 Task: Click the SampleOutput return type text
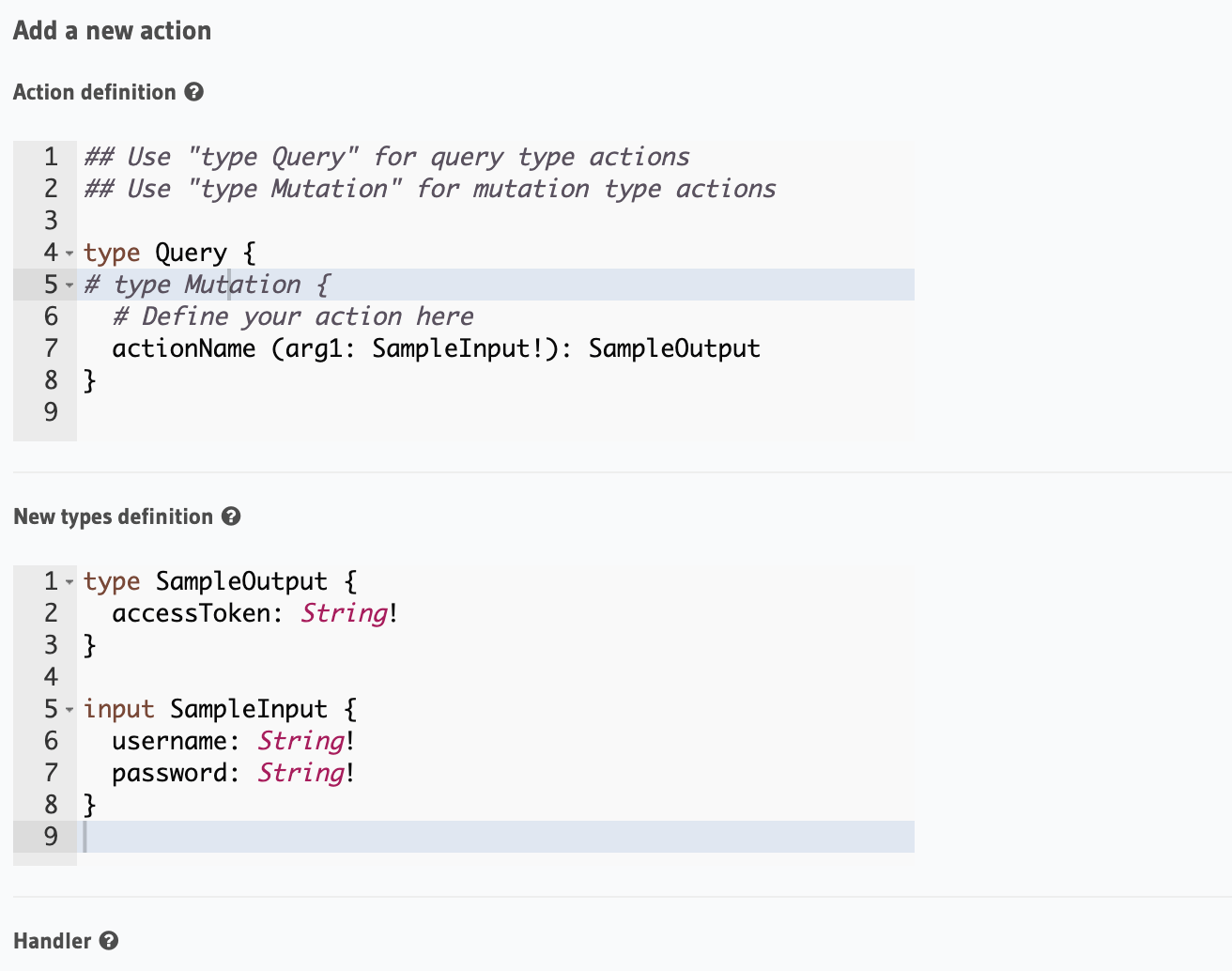(x=674, y=347)
